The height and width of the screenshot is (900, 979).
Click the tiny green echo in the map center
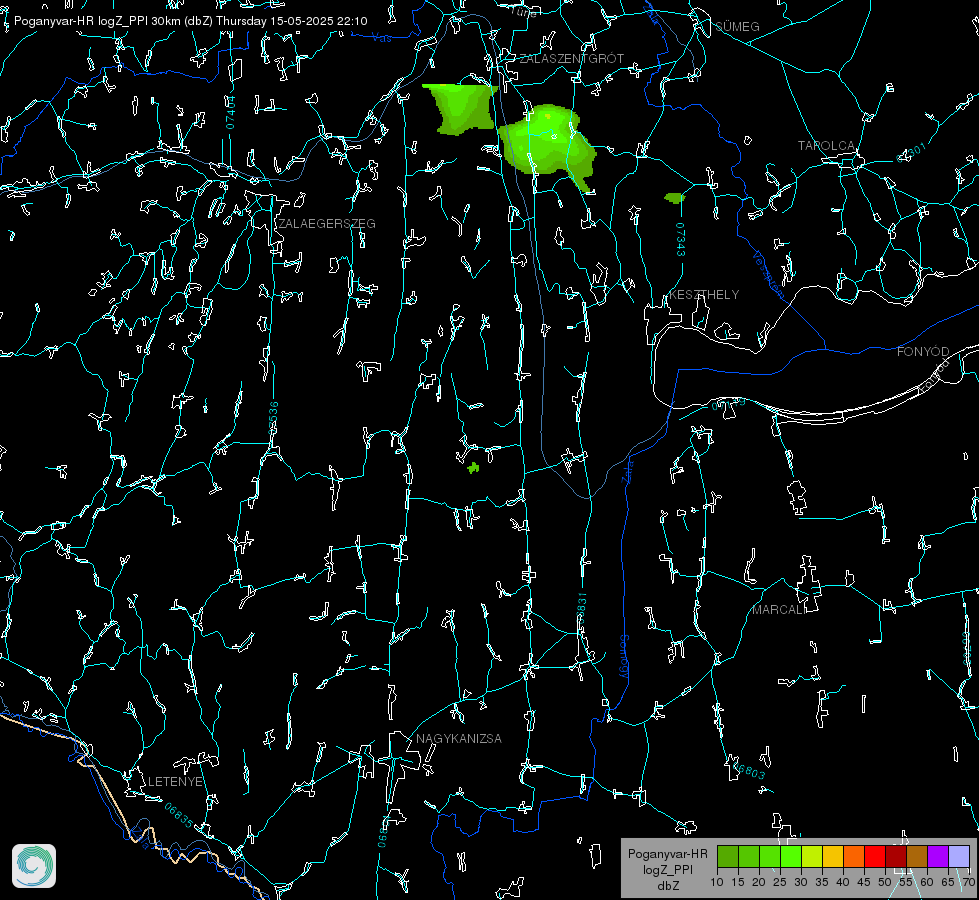coord(473,467)
